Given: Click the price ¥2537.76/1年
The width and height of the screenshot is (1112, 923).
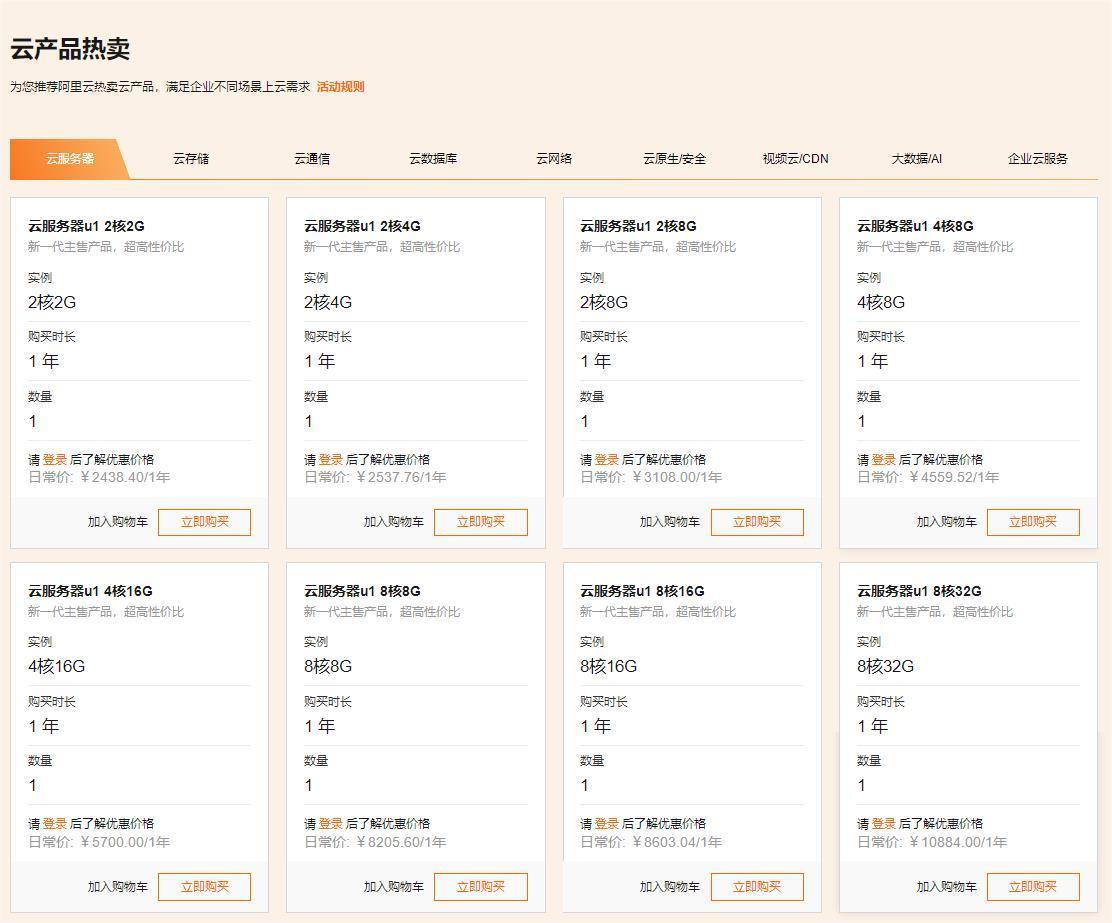Looking at the screenshot, I should (401, 477).
